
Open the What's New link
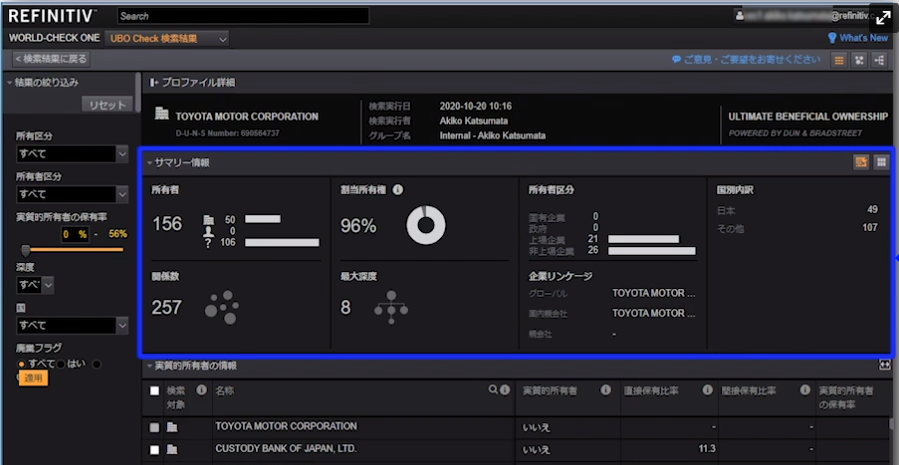click(x=863, y=38)
